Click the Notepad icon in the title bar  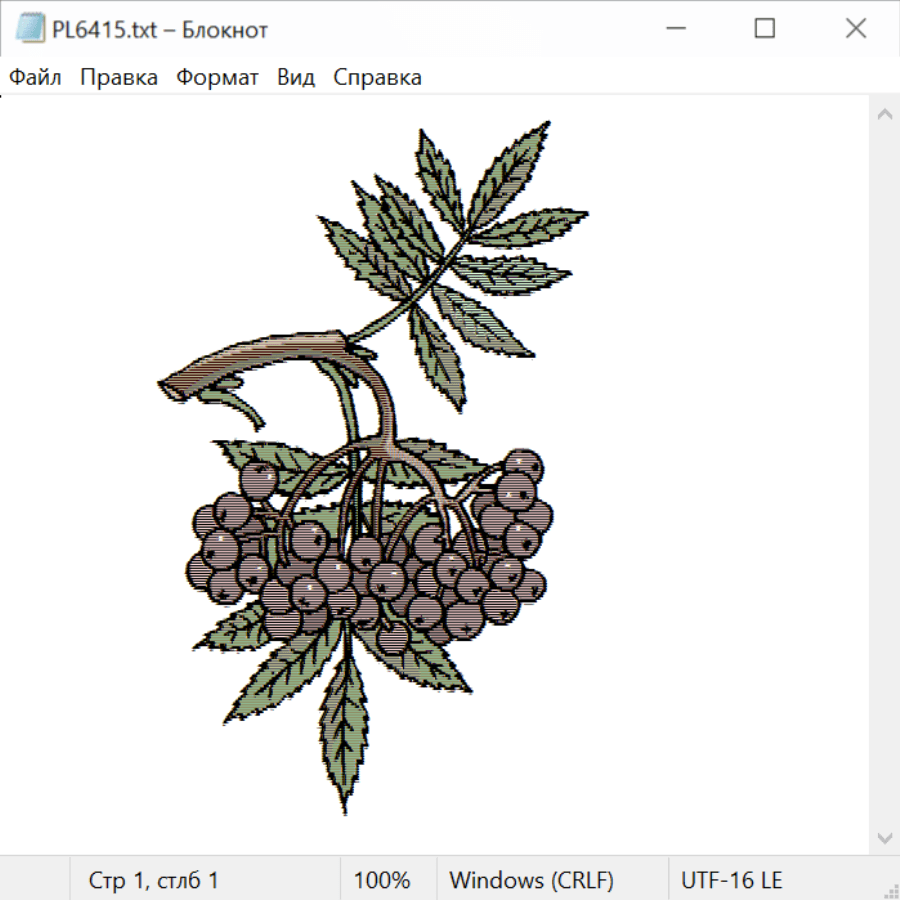pyautogui.click(x=31, y=30)
